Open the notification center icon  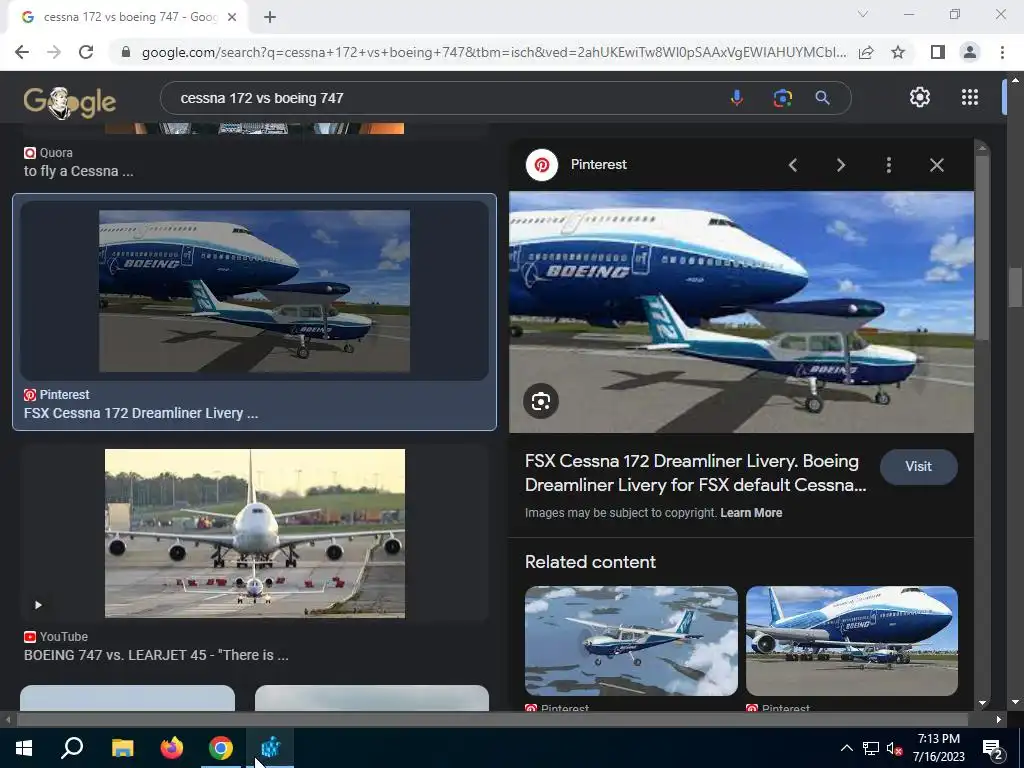pos(993,748)
